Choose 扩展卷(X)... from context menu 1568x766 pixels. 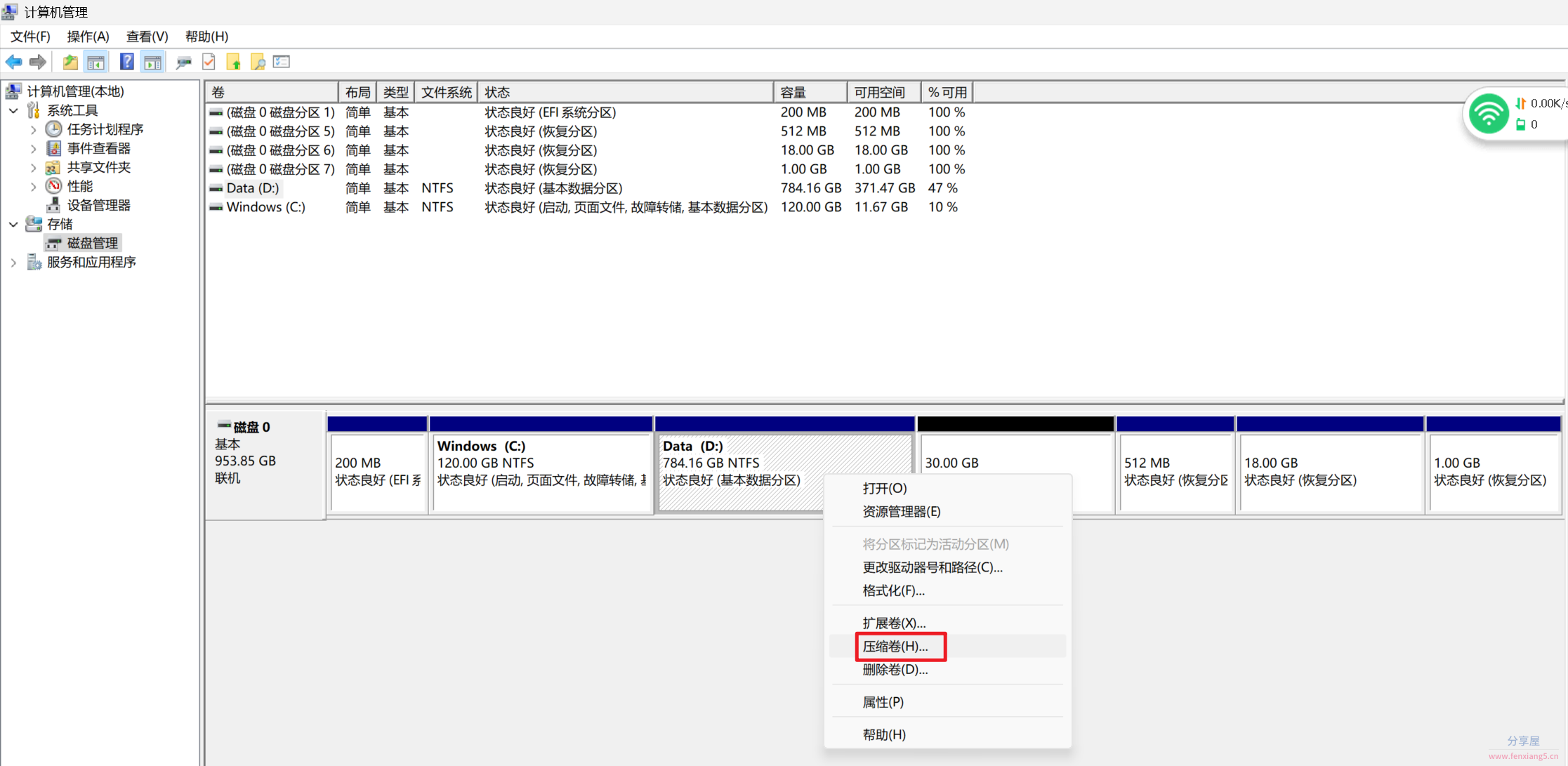[947, 623]
